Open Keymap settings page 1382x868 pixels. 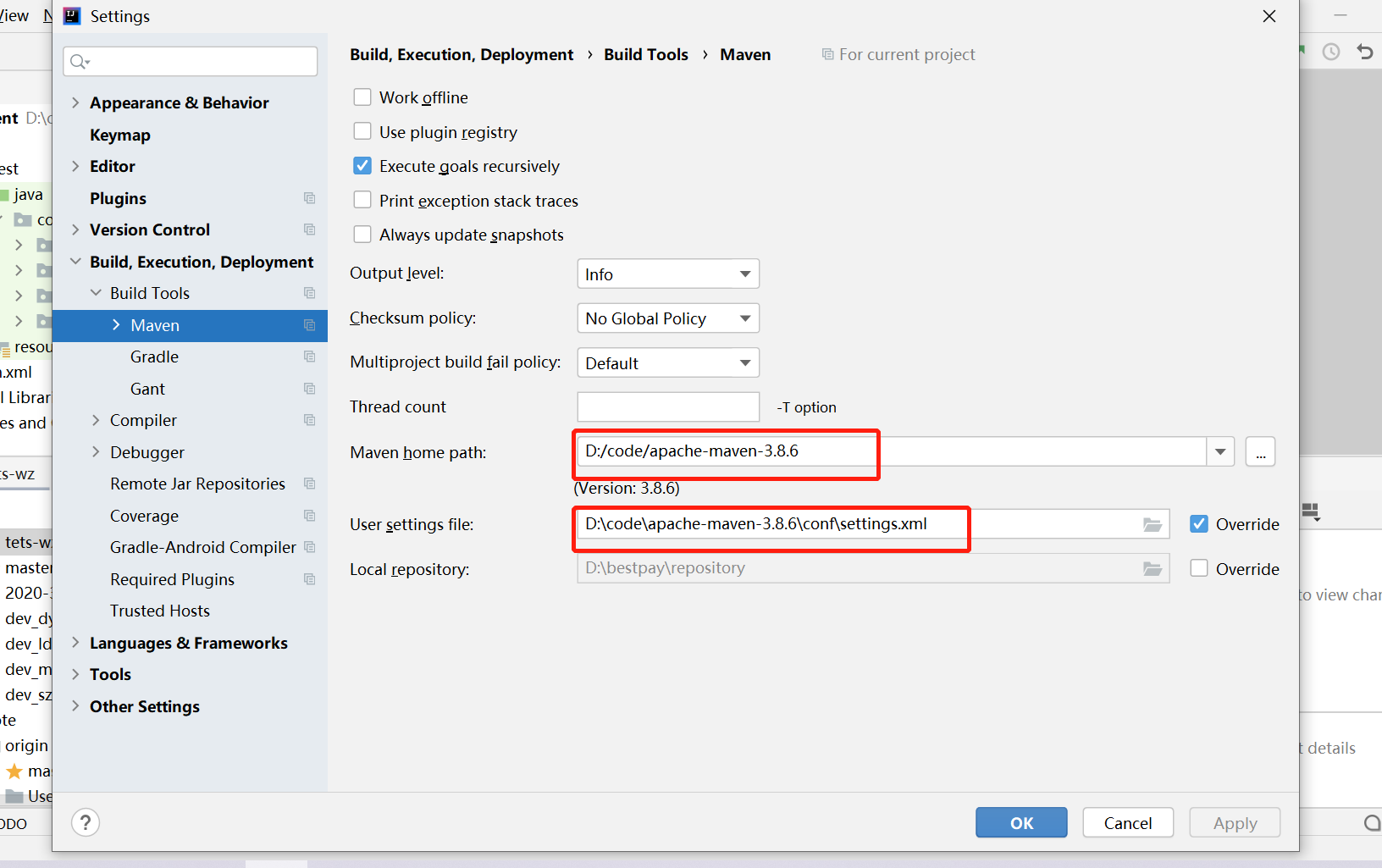[120, 135]
